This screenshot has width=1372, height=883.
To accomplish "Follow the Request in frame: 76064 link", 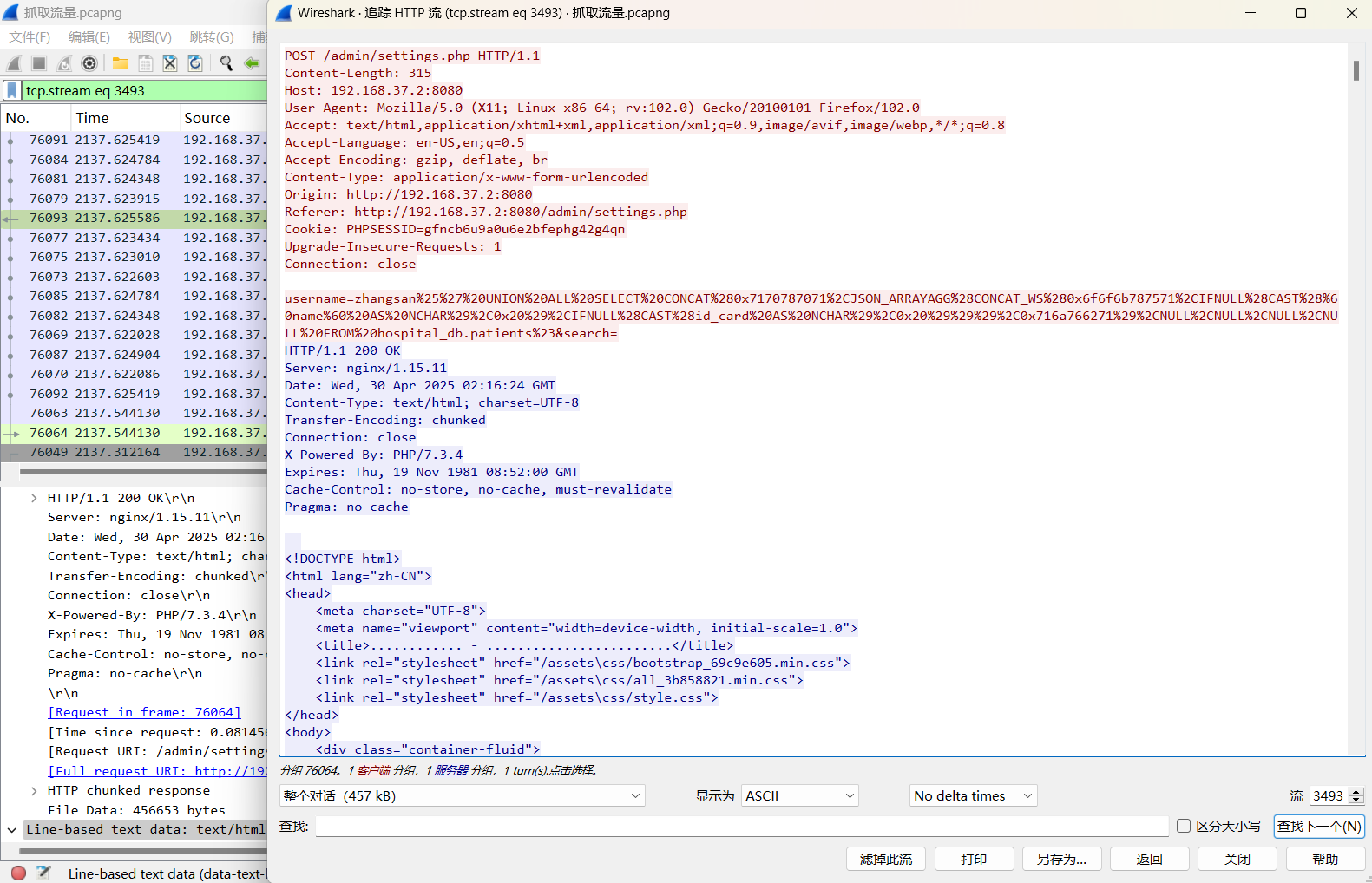I will click(x=144, y=712).
